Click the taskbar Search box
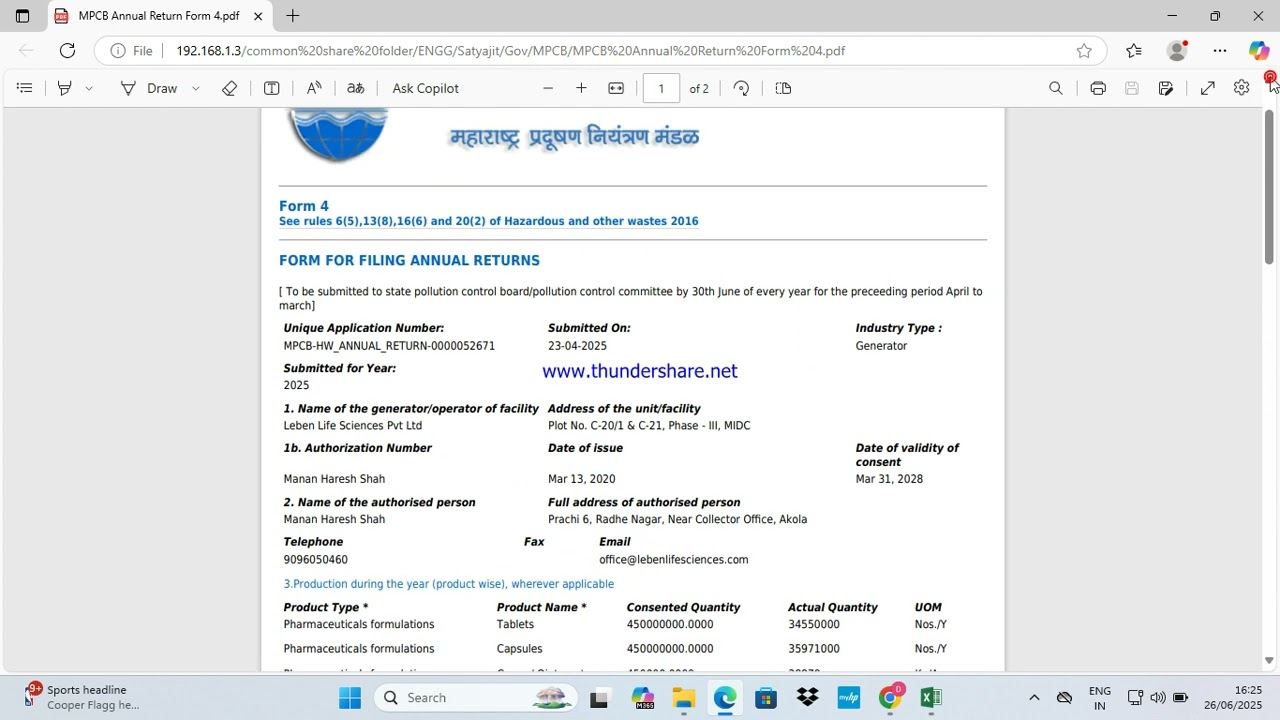 (476, 698)
